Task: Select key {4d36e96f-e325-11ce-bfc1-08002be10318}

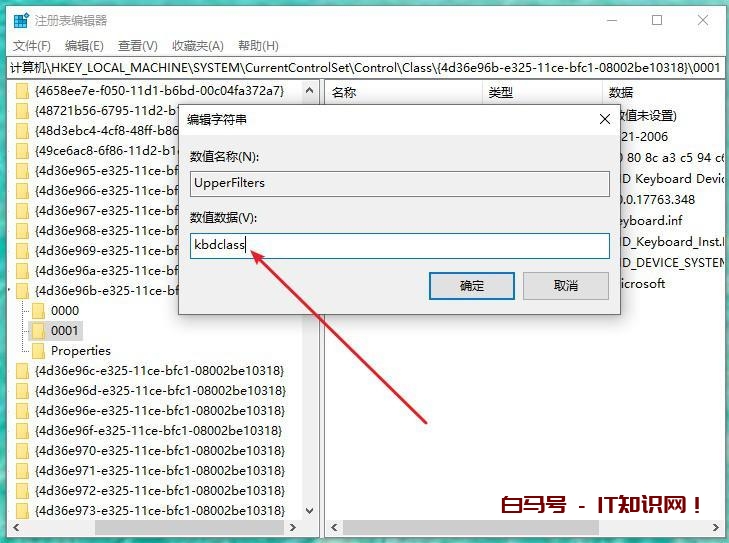Action: (x=158, y=430)
